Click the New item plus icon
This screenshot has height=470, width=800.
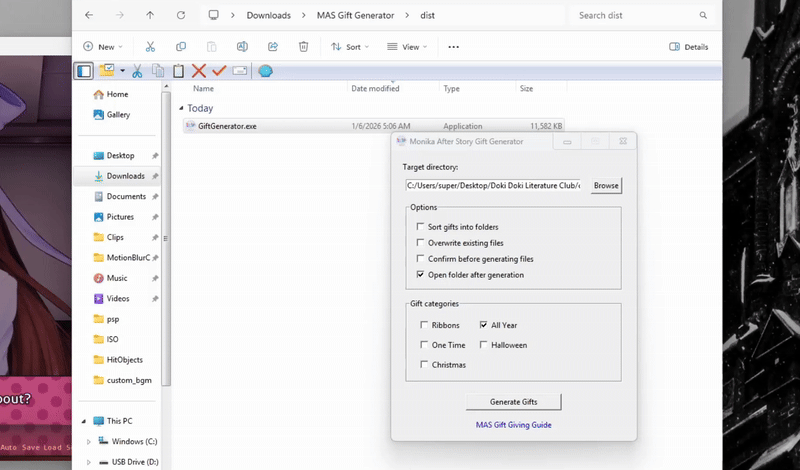88,46
